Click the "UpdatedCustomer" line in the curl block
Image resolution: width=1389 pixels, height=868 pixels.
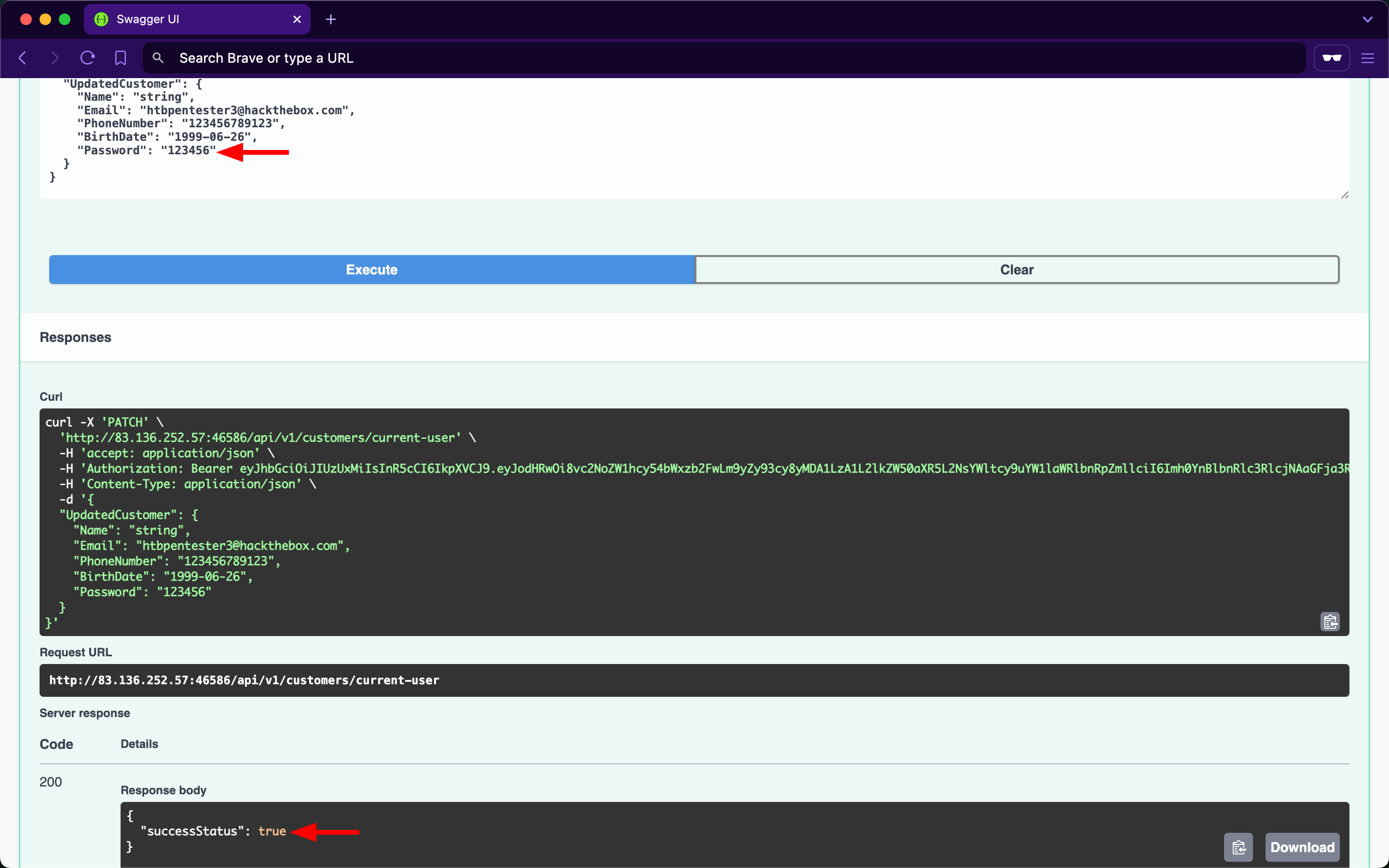pos(129,515)
